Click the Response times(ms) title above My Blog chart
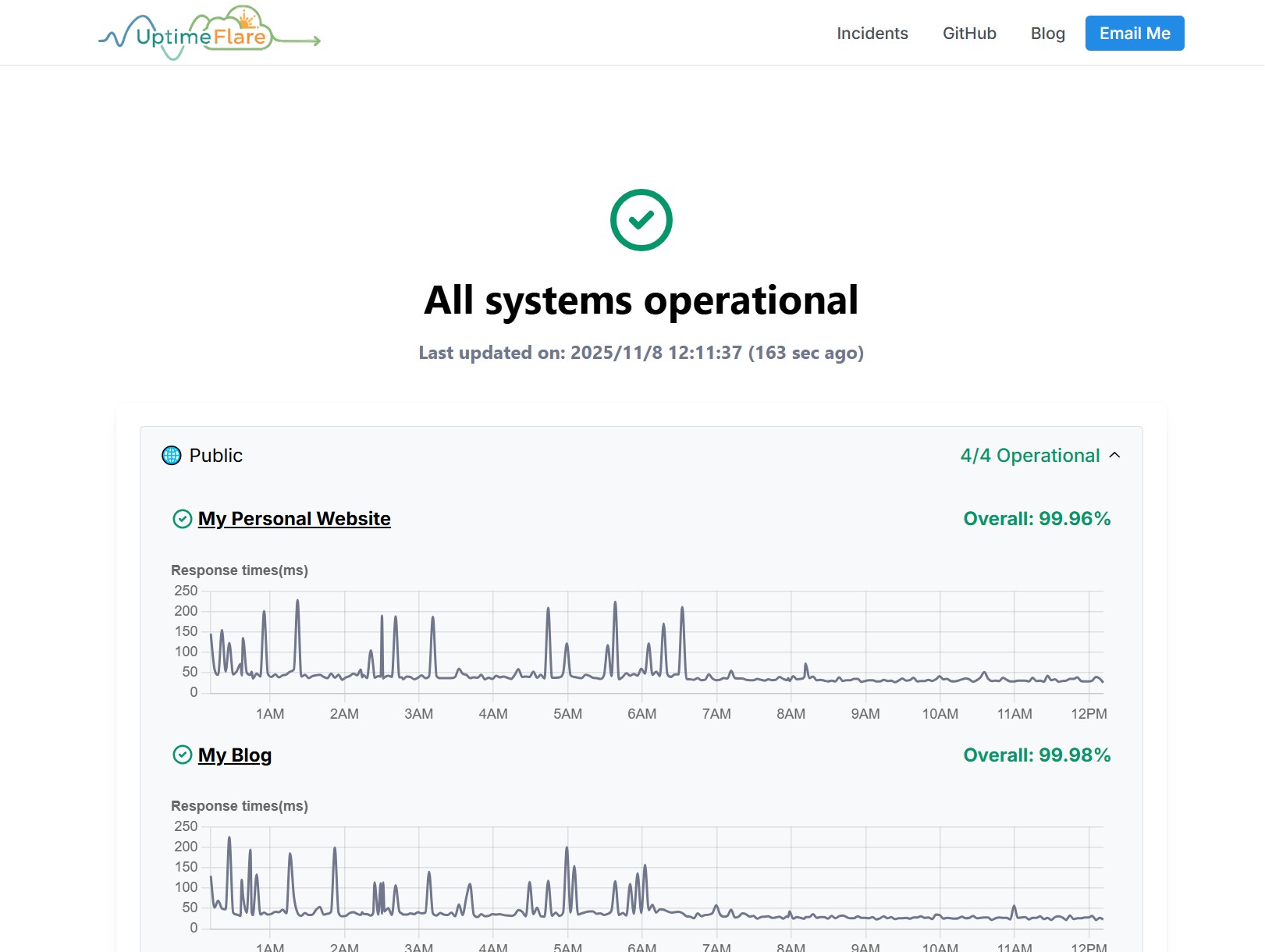1265x952 pixels. point(240,805)
